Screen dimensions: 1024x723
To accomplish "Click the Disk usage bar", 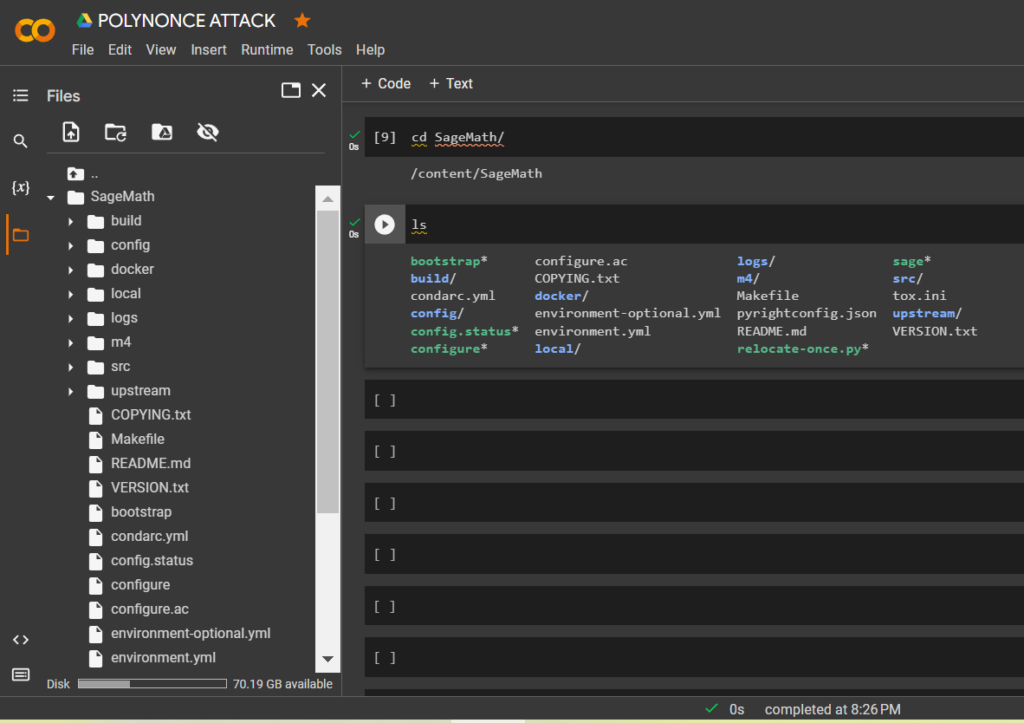I will click(152, 684).
